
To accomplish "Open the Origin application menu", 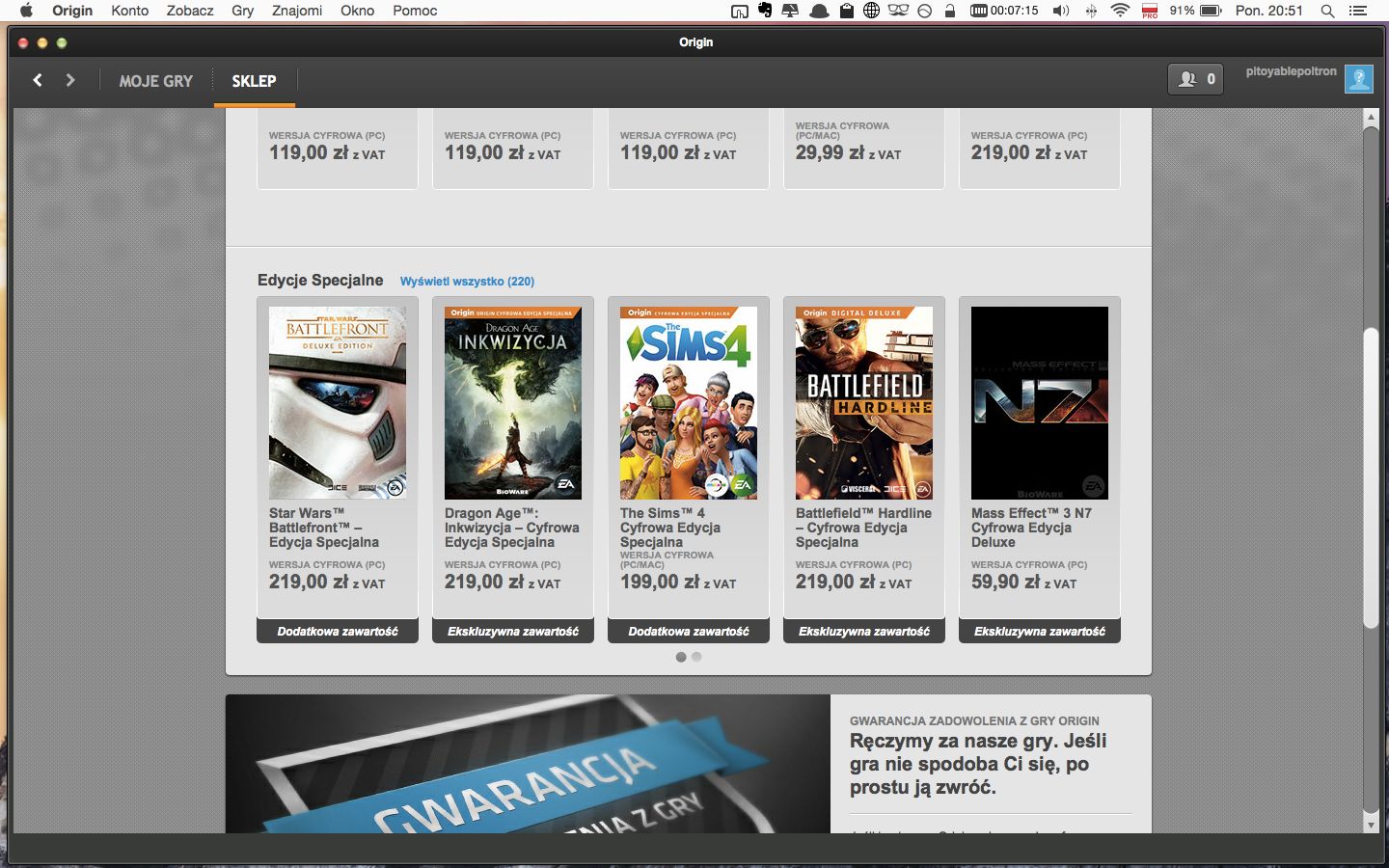I will (72, 11).
